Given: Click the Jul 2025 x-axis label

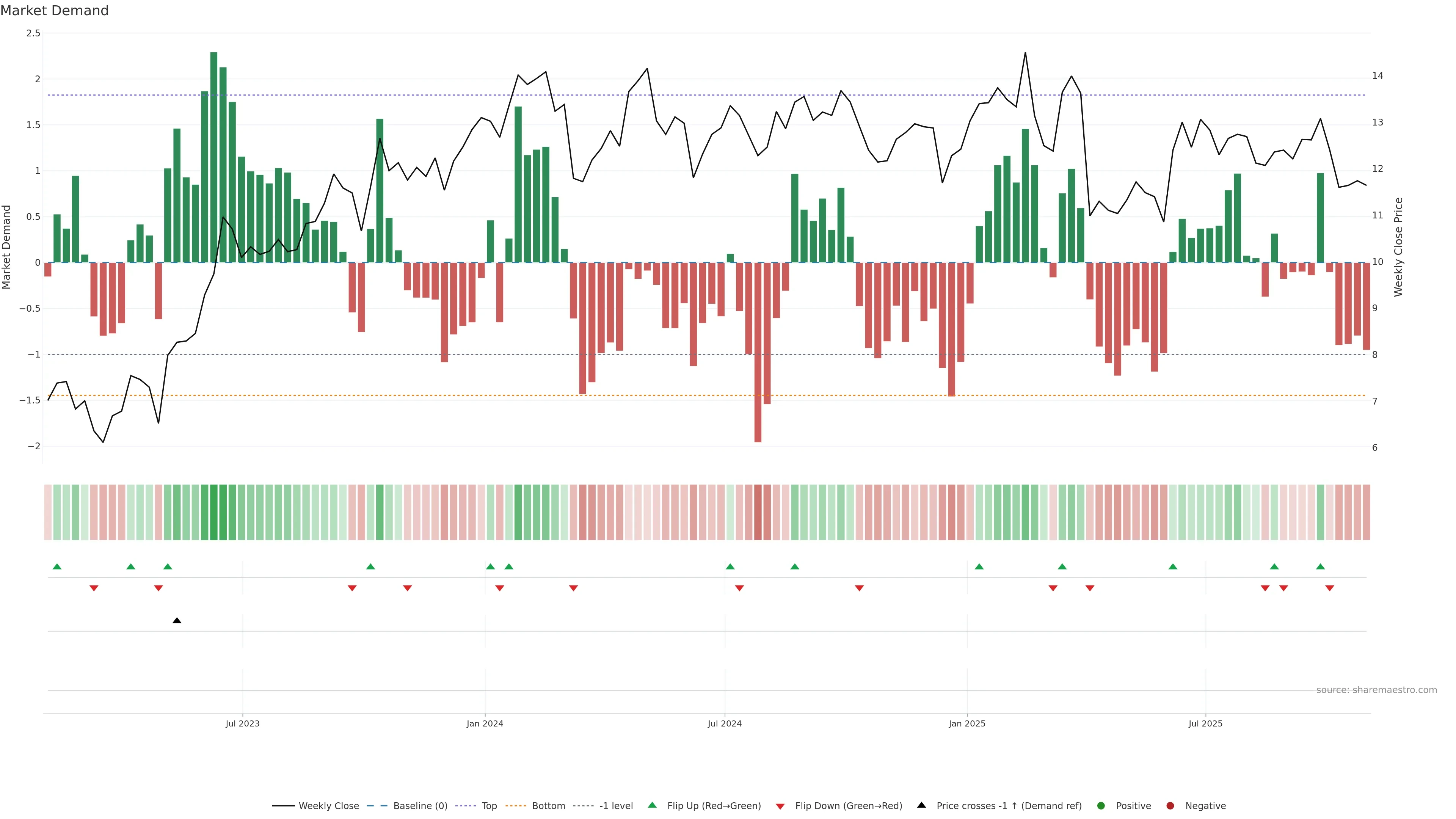Looking at the screenshot, I should pyautogui.click(x=1205, y=723).
